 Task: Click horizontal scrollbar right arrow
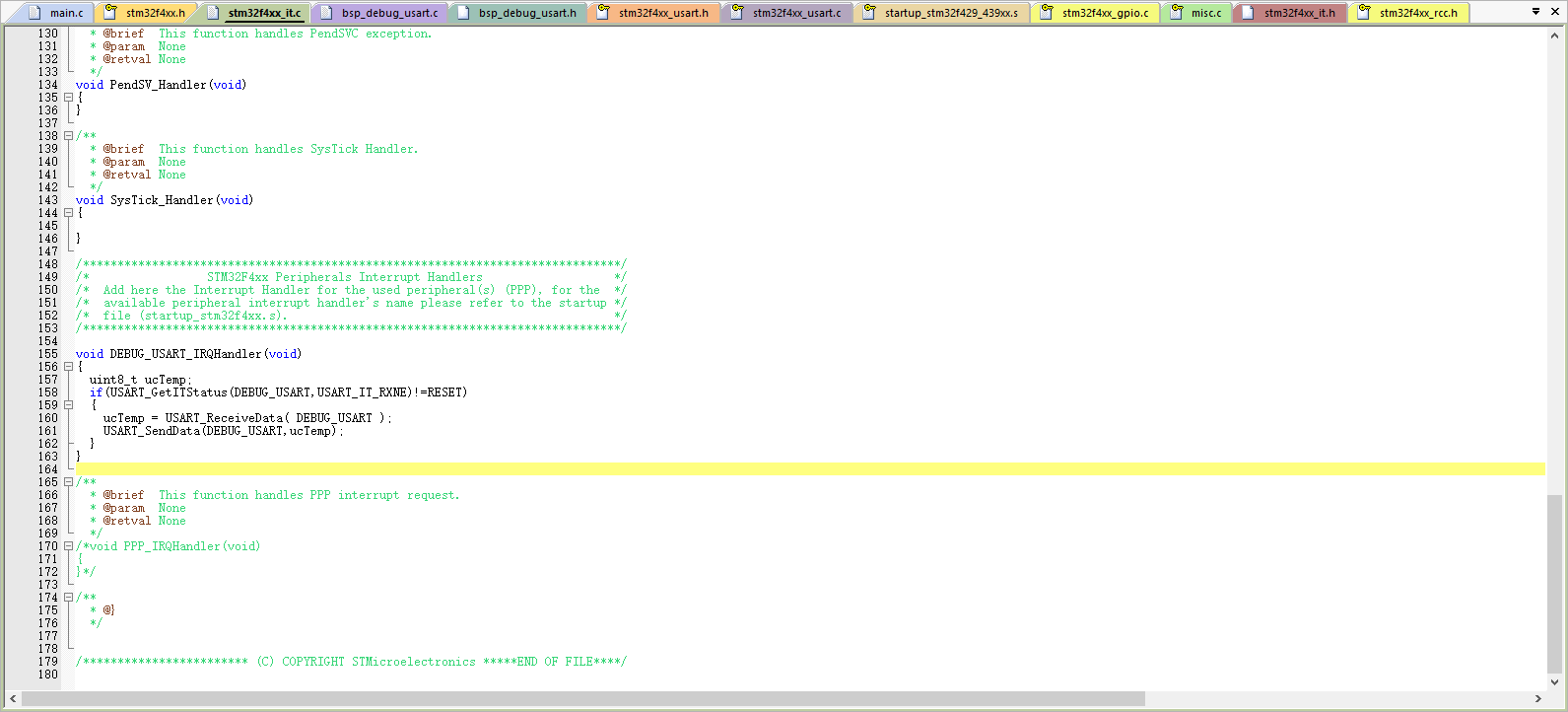click(1538, 699)
